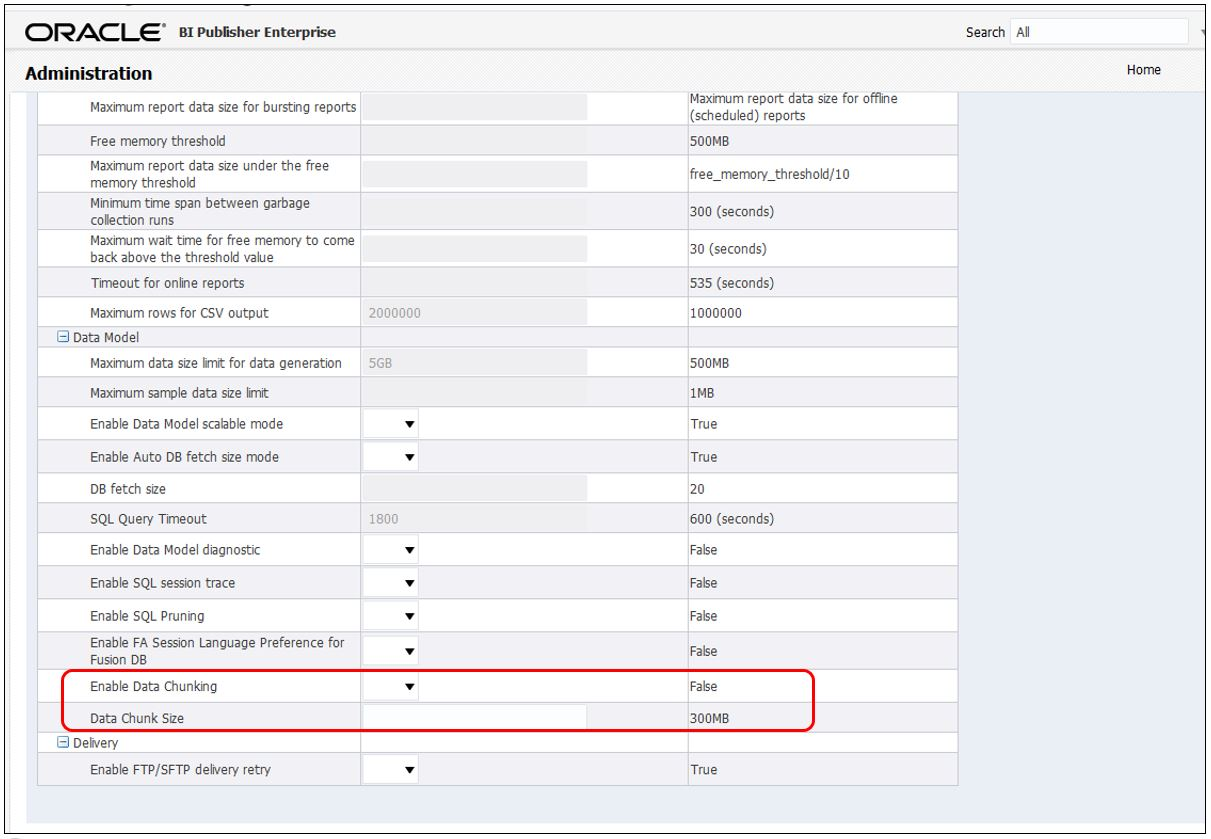
Task: Open Enable SQL session trace dropdown
Action: pos(391,583)
